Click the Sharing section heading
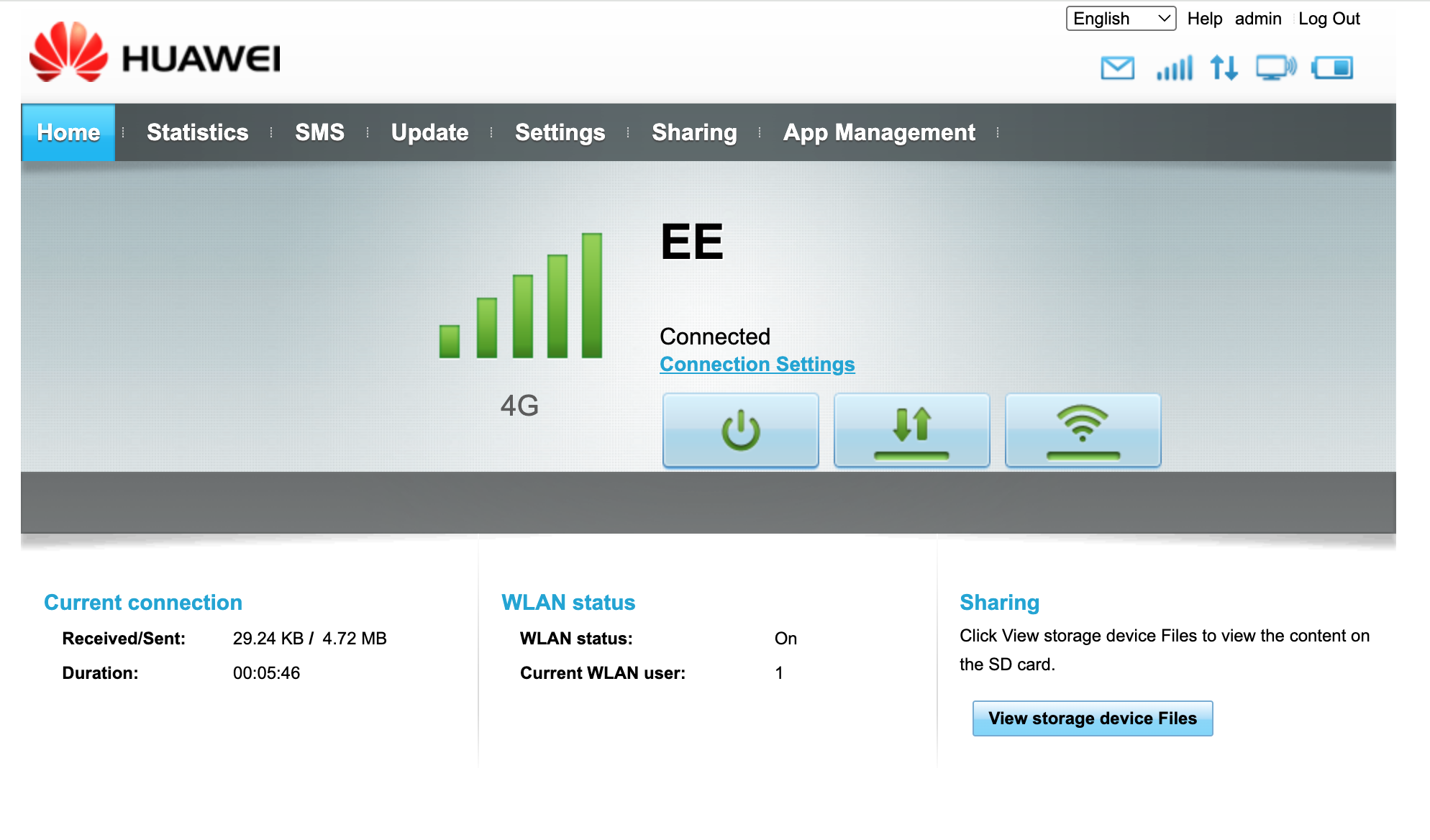 point(1000,603)
